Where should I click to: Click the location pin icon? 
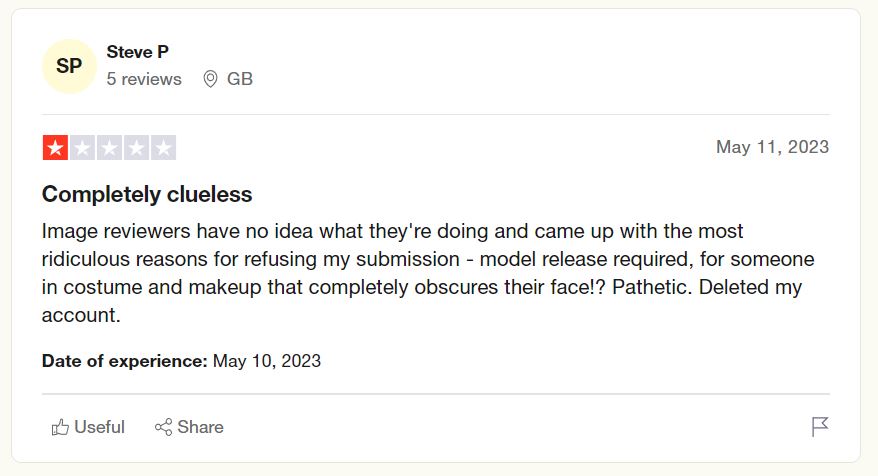tap(210, 79)
